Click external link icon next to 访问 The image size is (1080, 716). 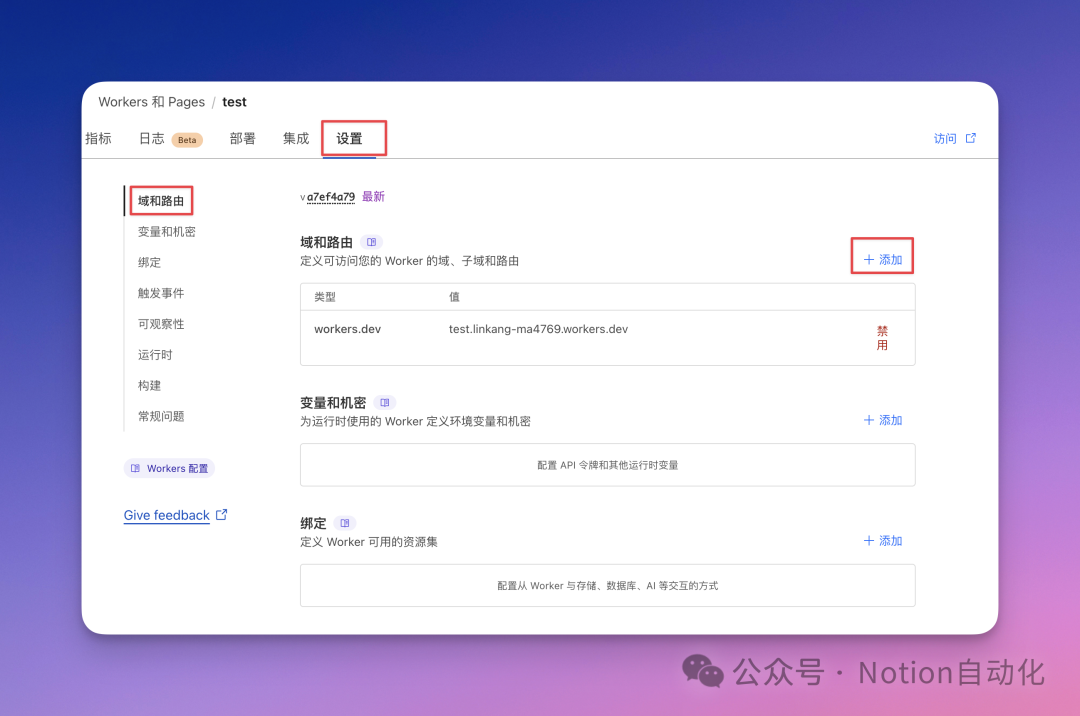[970, 138]
